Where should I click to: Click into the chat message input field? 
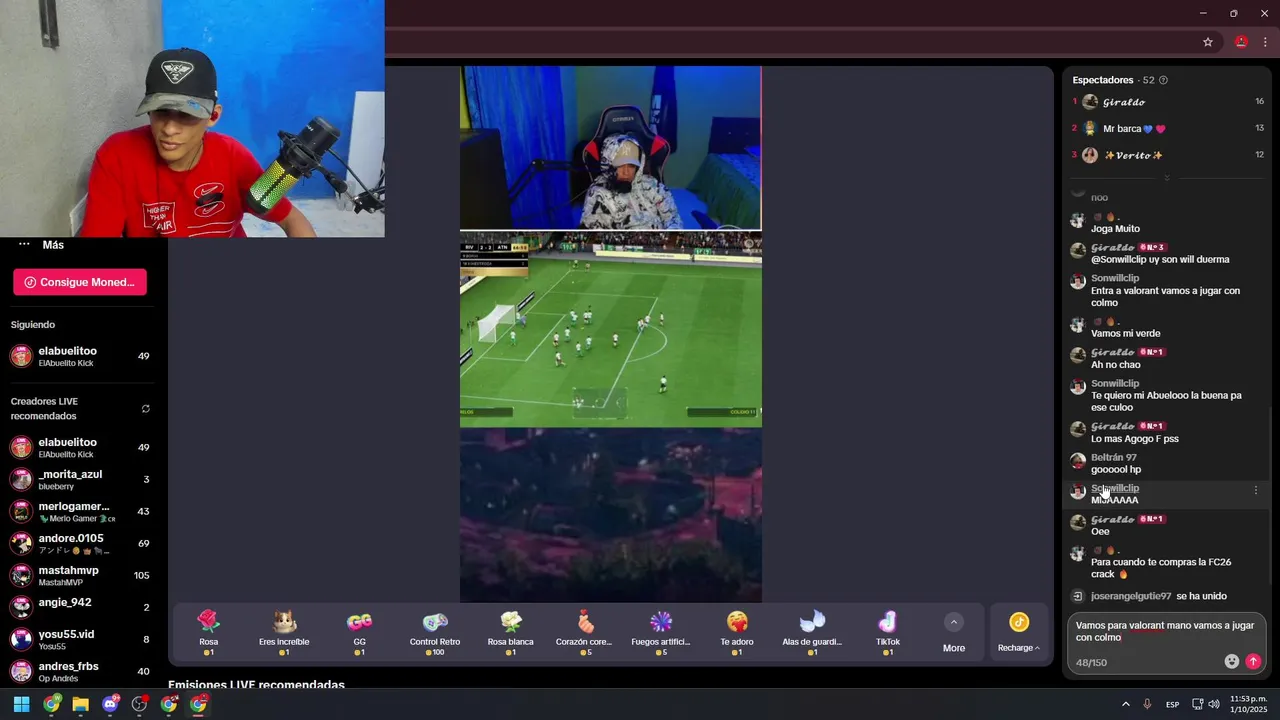(1165, 631)
